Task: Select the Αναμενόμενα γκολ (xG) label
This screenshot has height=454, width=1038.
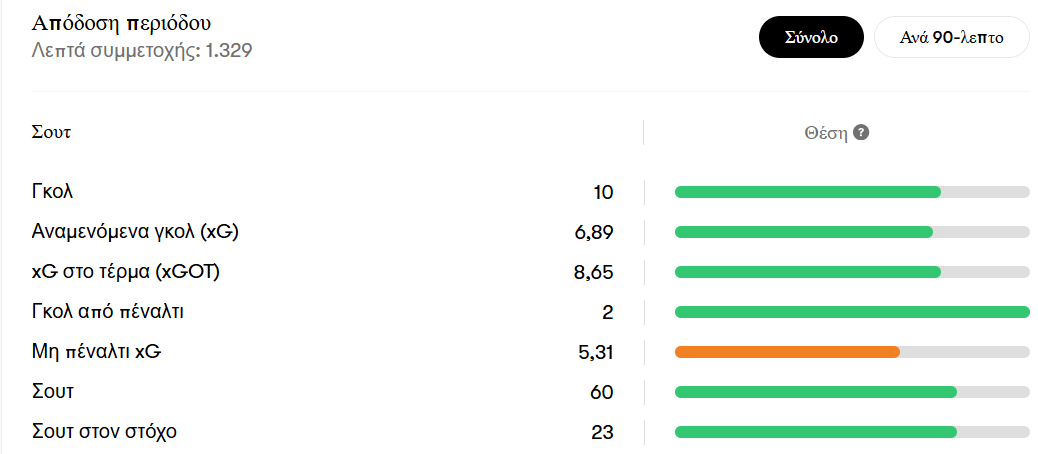Action: 135,232
